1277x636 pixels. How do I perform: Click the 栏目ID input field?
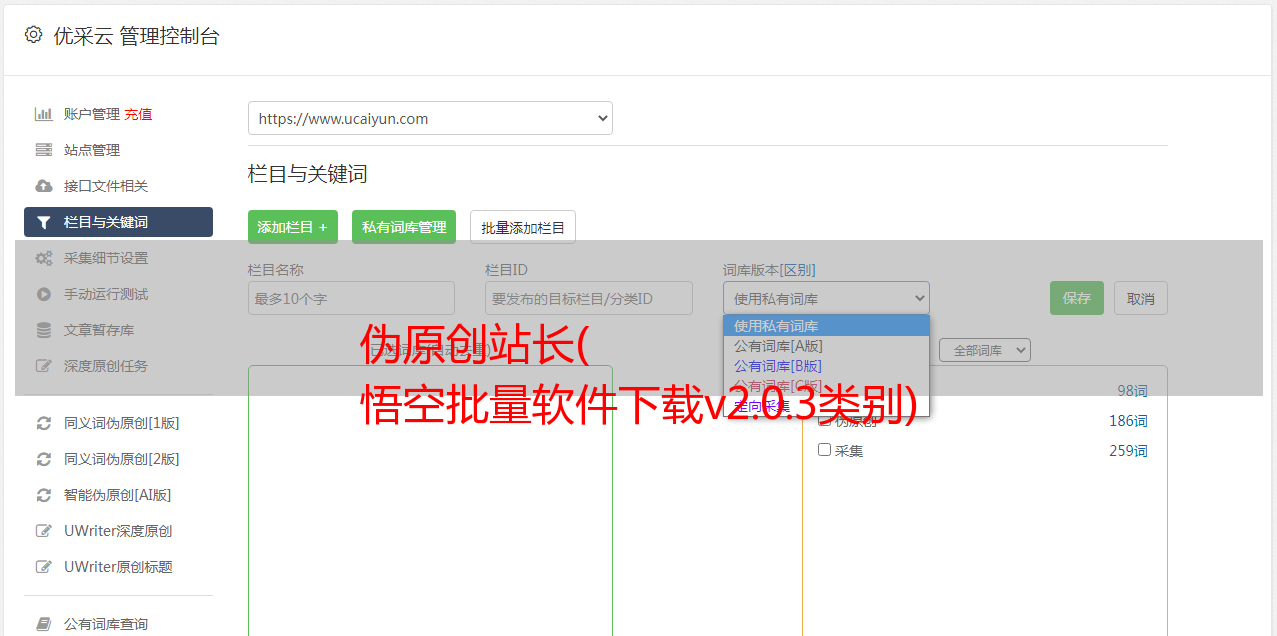[589, 298]
